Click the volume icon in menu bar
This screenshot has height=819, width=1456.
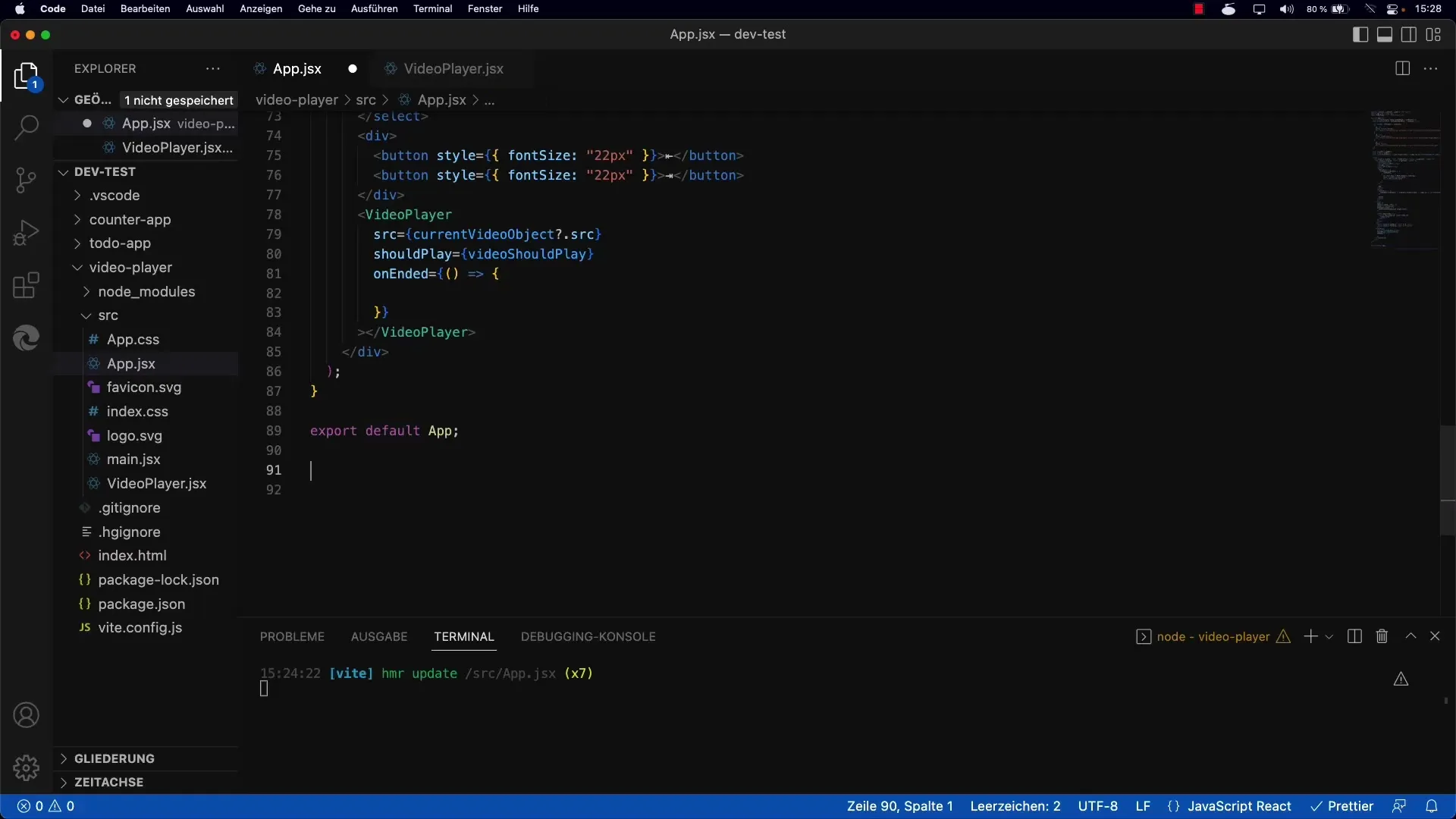click(x=1287, y=9)
